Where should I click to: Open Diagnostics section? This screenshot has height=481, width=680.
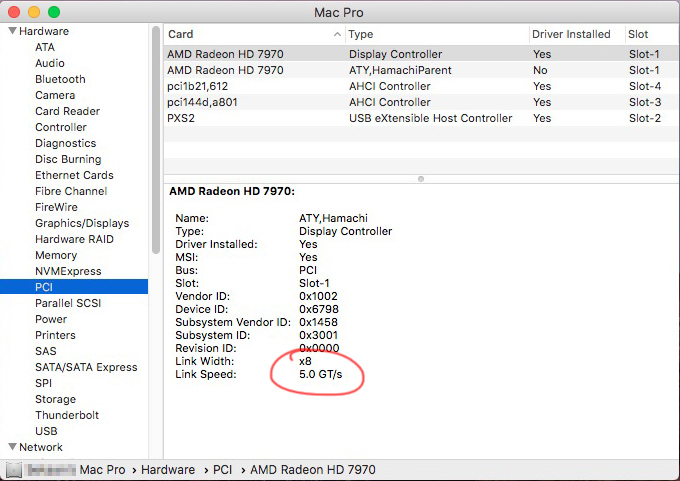65,143
